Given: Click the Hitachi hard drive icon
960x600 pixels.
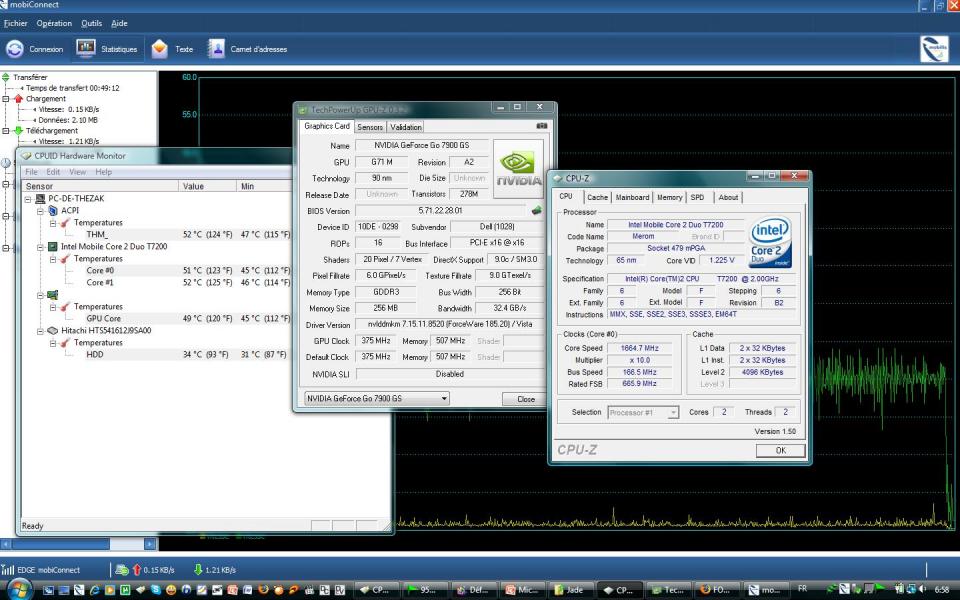Looking at the screenshot, I should click(x=53, y=331).
